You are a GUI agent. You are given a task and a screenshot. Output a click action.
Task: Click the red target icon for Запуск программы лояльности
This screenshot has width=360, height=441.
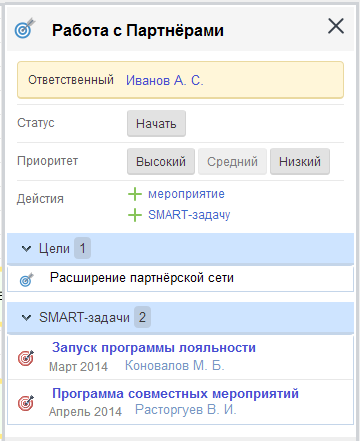click(26, 358)
